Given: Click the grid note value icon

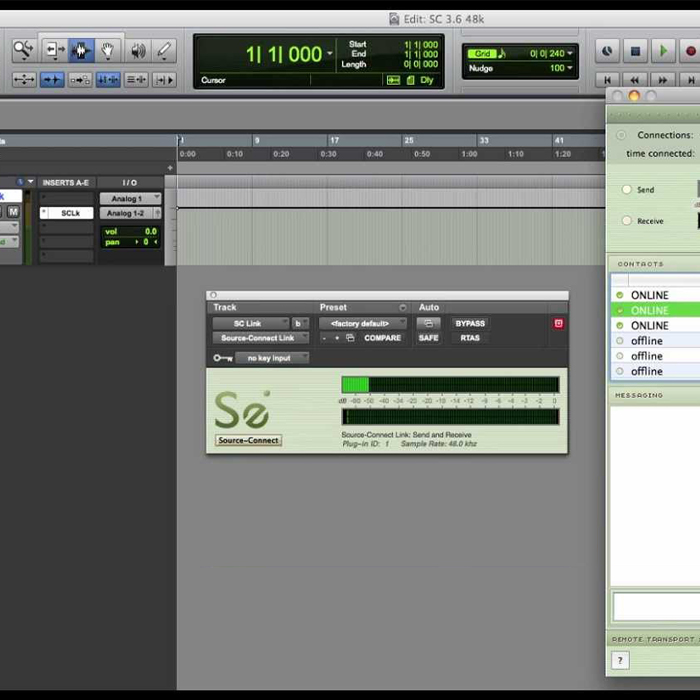Looking at the screenshot, I should (502, 54).
